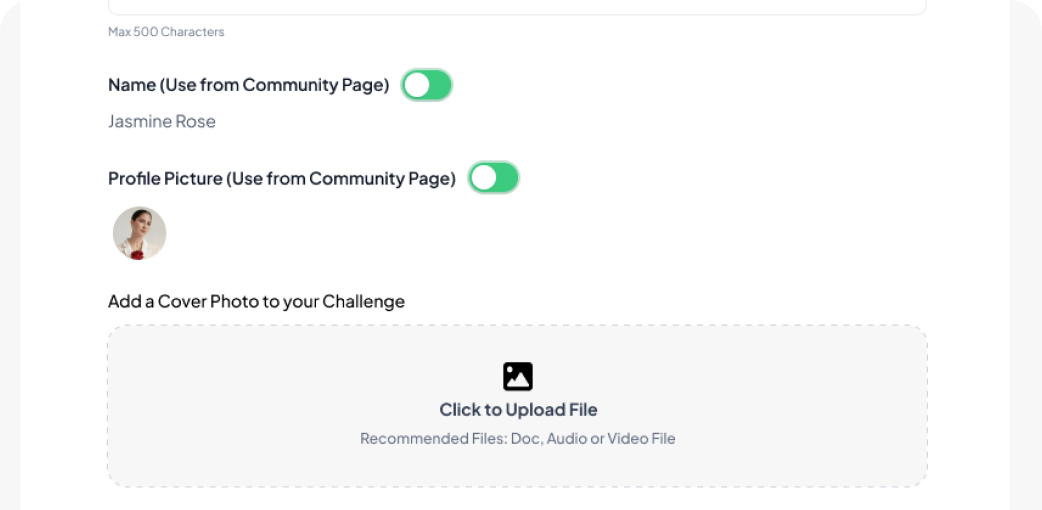Click empty white space right of the avatar
The image size is (1042, 510).
tap(500, 235)
